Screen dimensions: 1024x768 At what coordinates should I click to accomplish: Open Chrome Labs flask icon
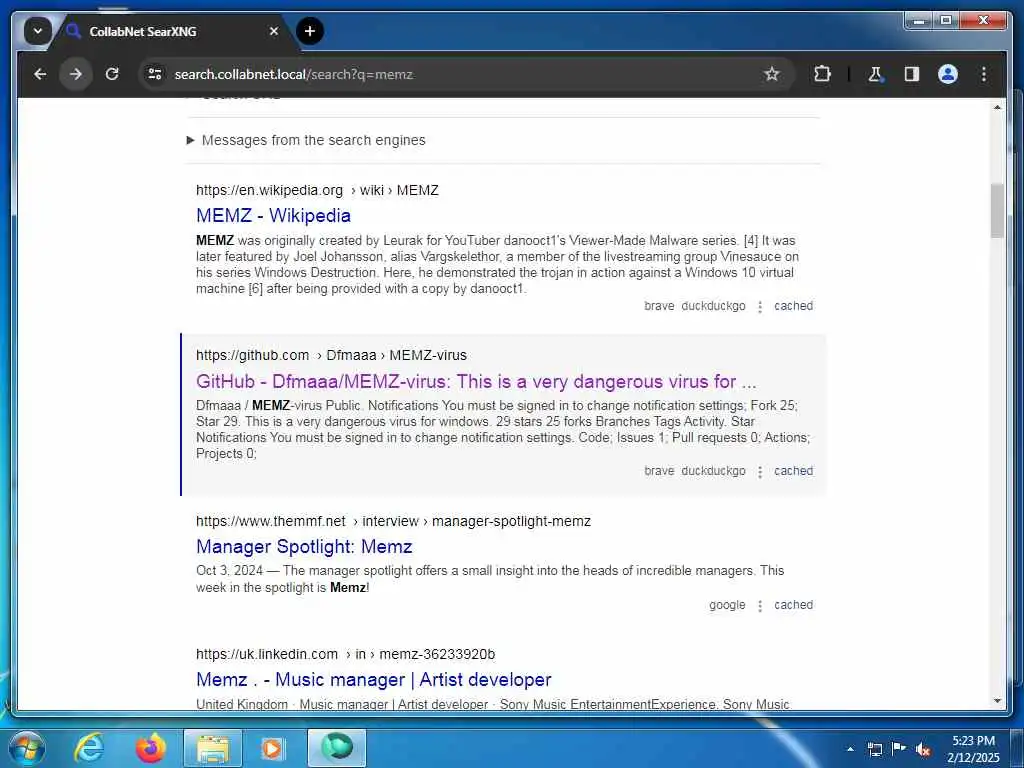point(875,74)
